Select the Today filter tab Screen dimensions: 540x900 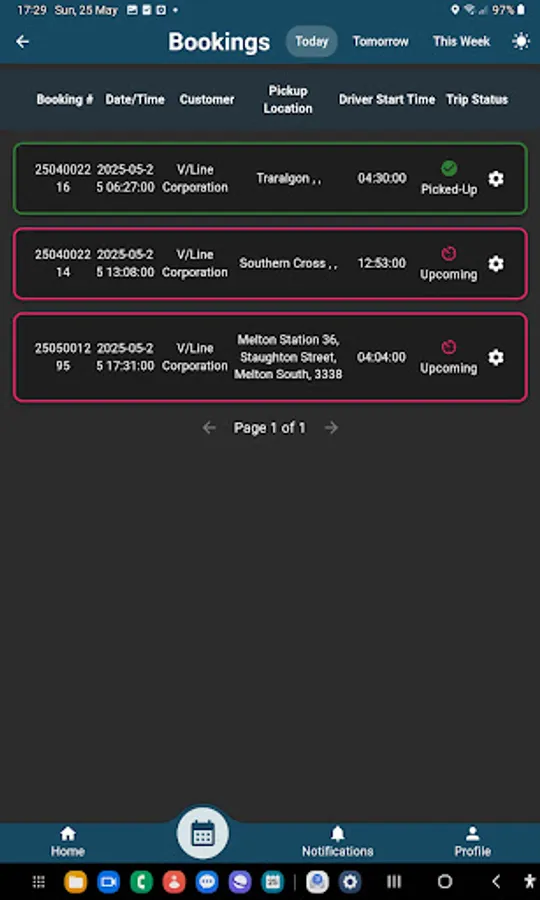(x=312, y=41)
